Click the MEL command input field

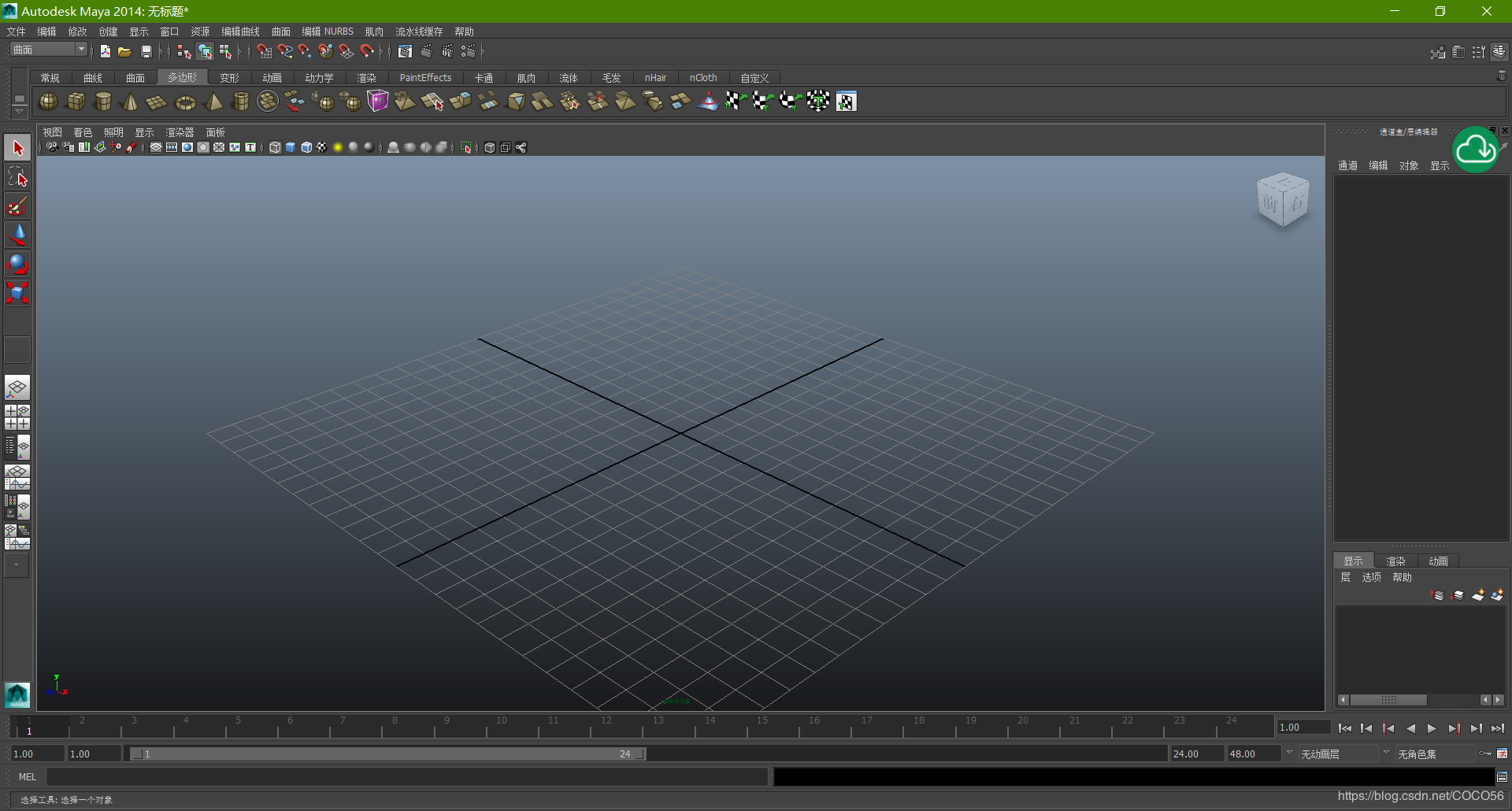[407, 777]
